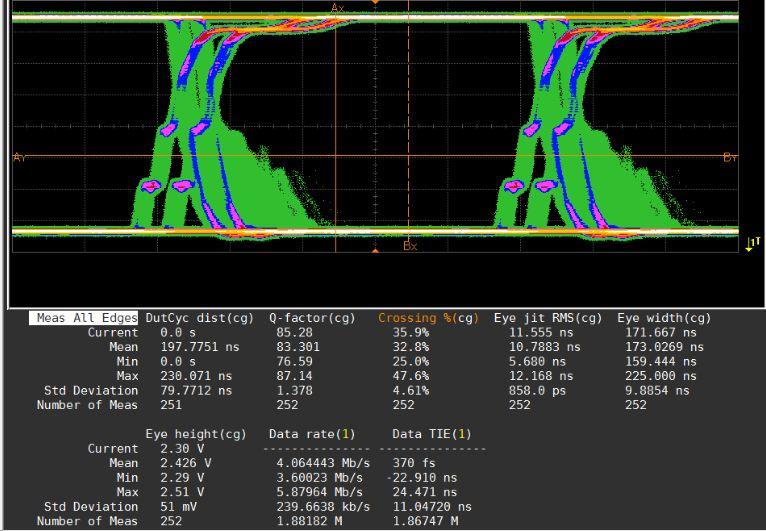
Task: Click the Q-factor std deviation 1.378
Action: [x=294, y=391]
